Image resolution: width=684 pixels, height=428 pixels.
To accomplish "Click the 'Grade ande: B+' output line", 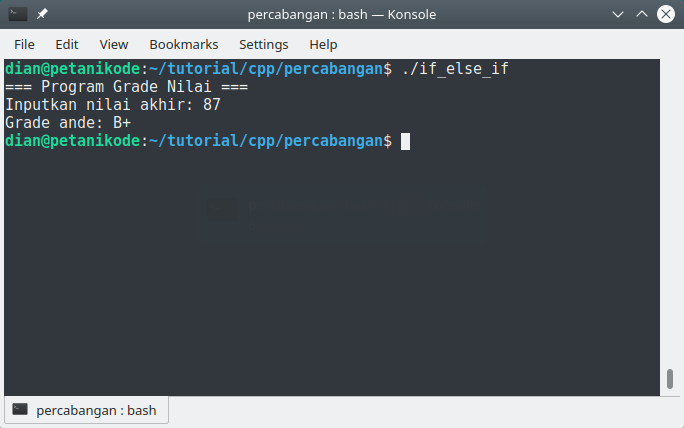I will click(x=68, y=123).
